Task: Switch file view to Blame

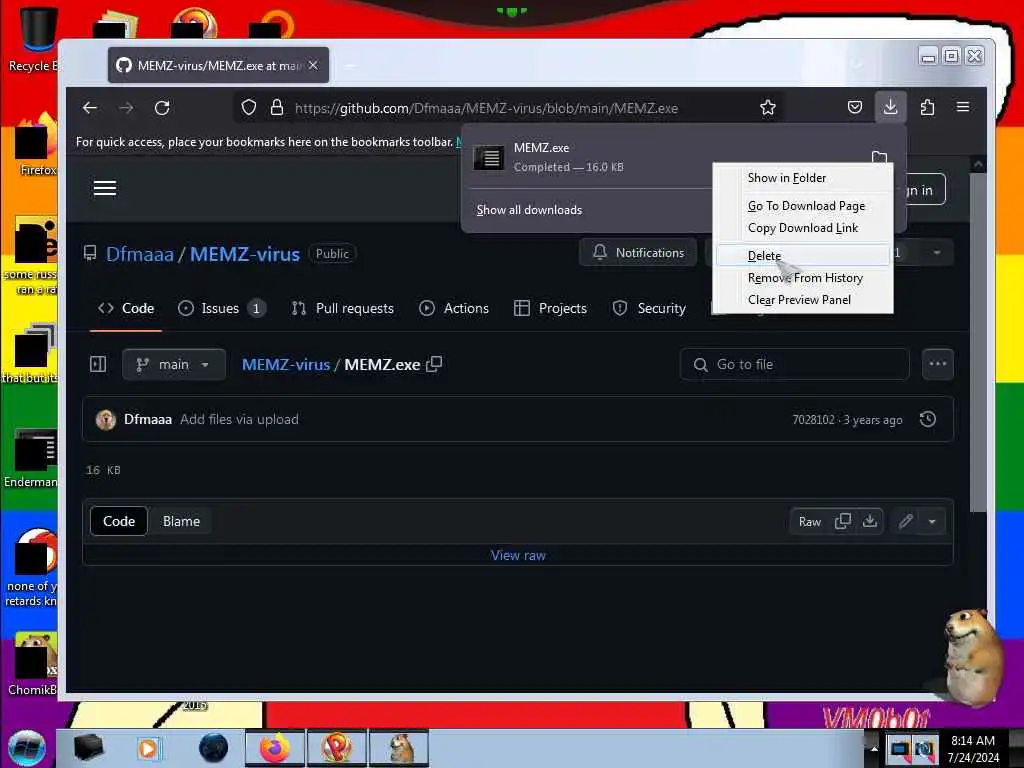Action: [x=181, y=521]
